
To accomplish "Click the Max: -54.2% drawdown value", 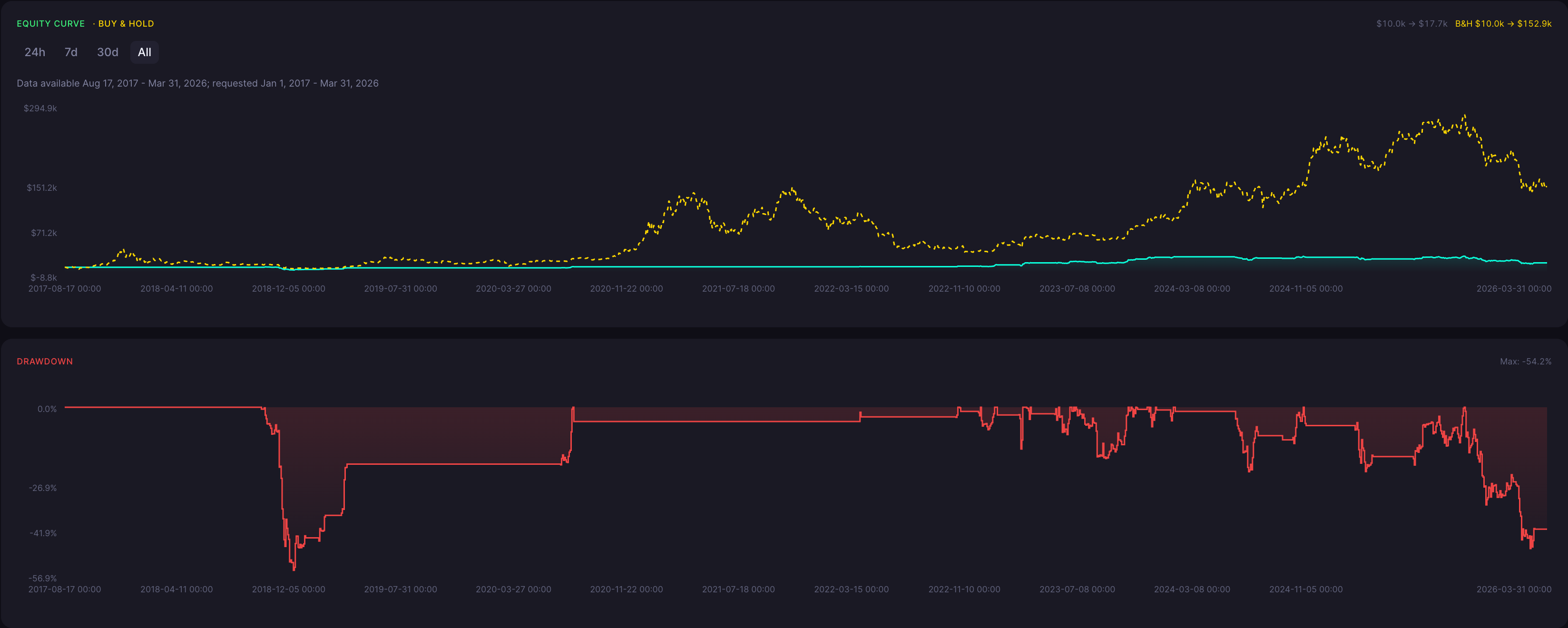I will 1525,362.
